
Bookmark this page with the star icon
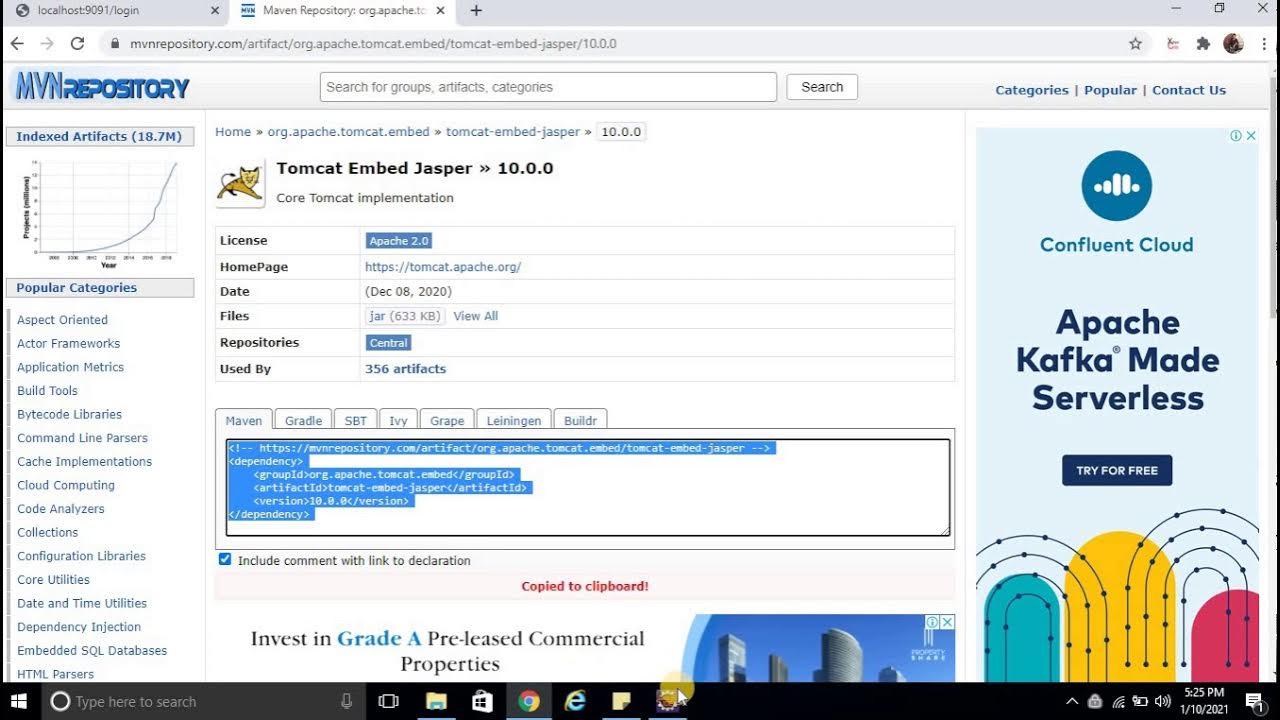click(x=1135, y=44)
